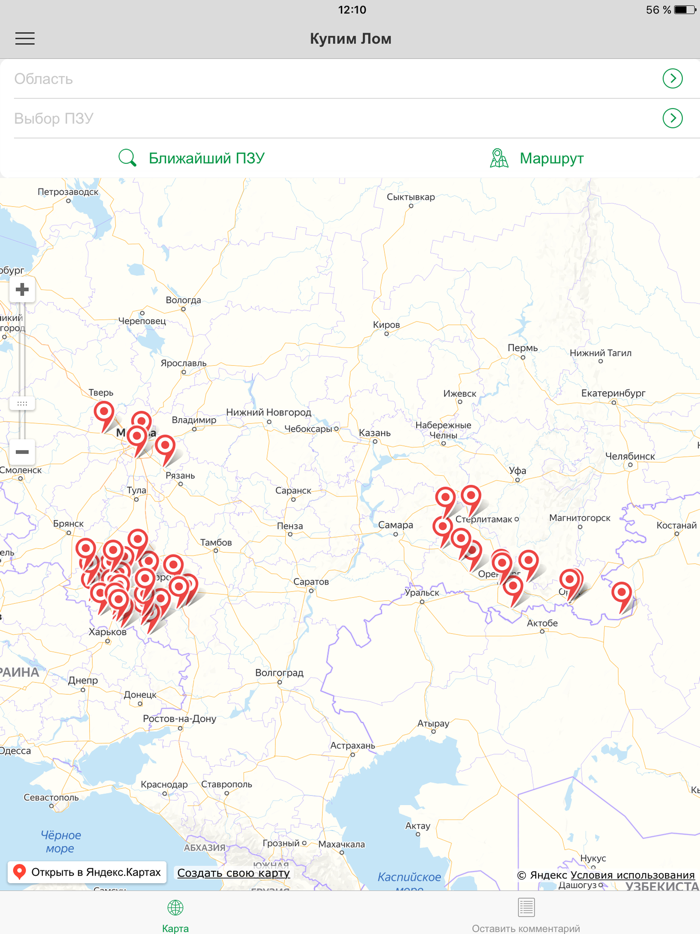Tap the Маршрут button

pos(537,158)
